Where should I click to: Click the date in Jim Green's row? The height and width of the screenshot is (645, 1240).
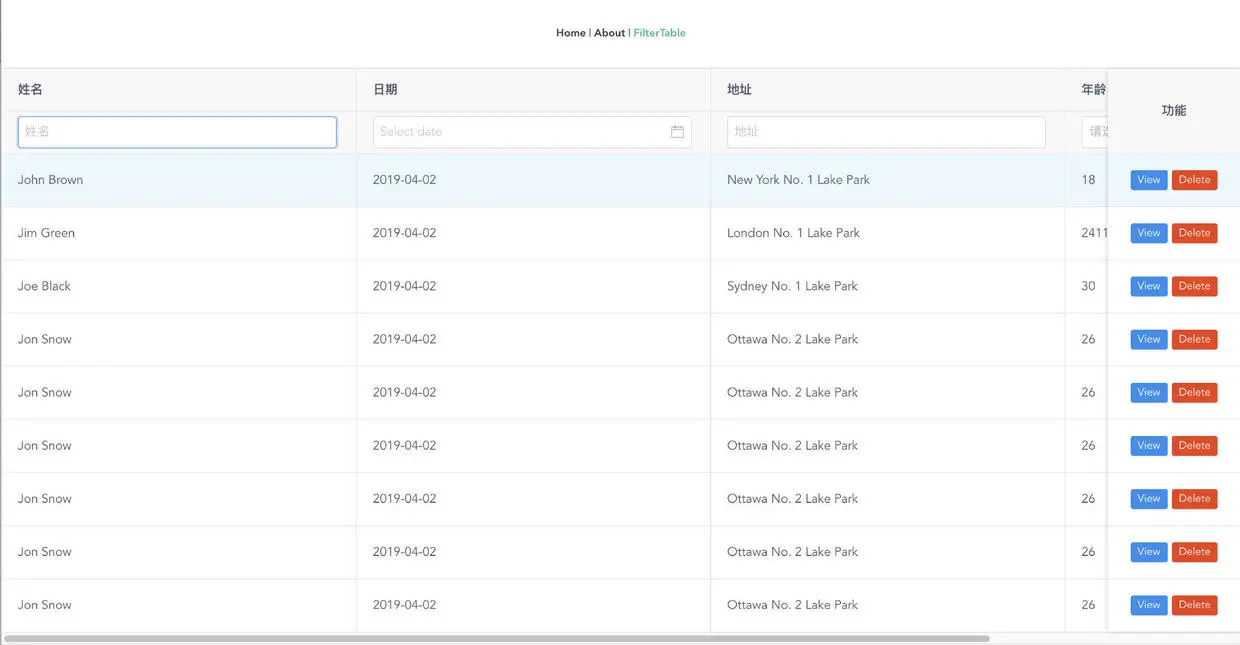coord(404,233)
